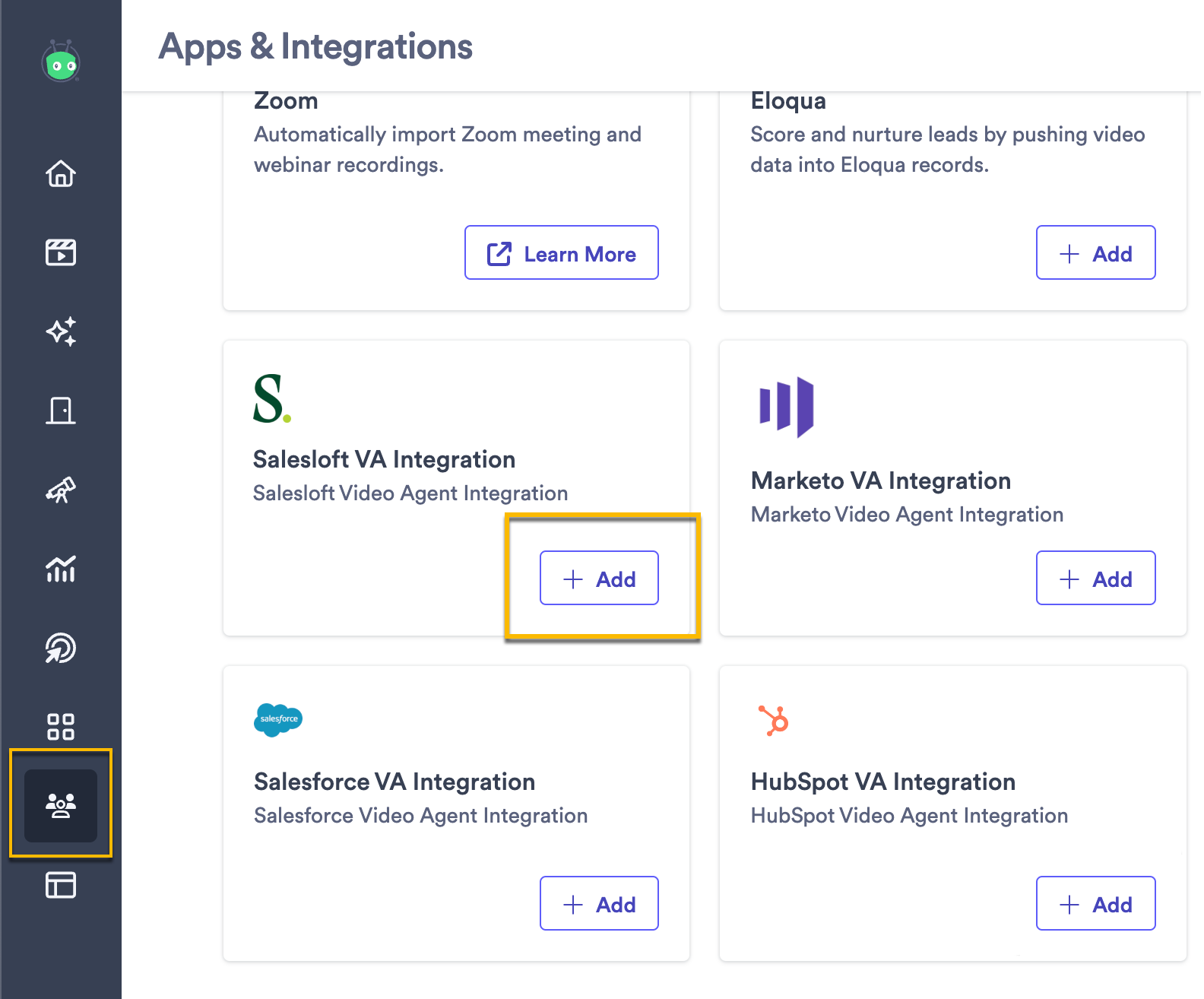The height and width of the screenshot is (999, 1204).
Task: Open the telescope sidebar icon
Action: pos(61,490)
